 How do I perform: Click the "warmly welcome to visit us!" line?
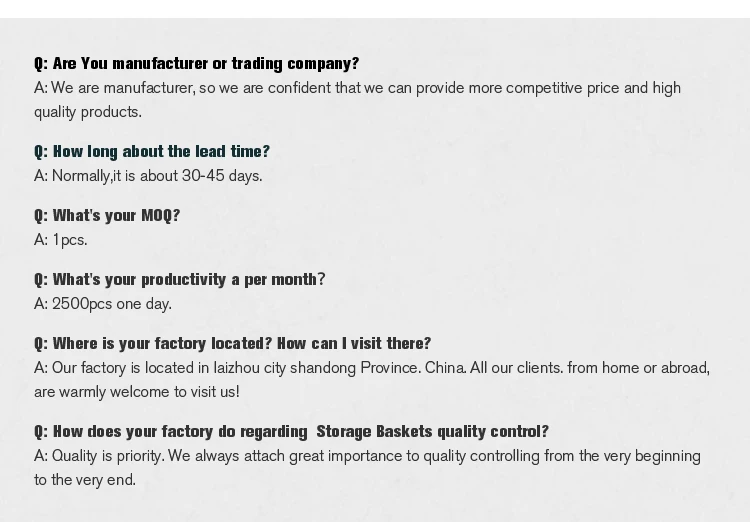coord(136,392)
